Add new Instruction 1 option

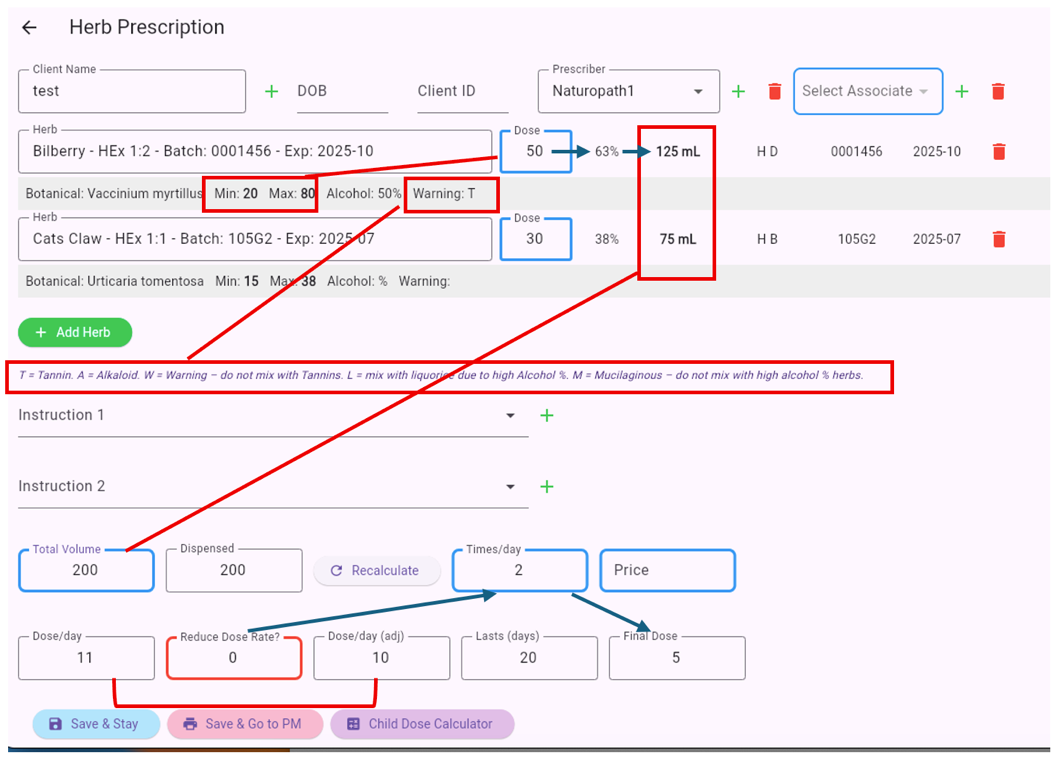[547, 416]
